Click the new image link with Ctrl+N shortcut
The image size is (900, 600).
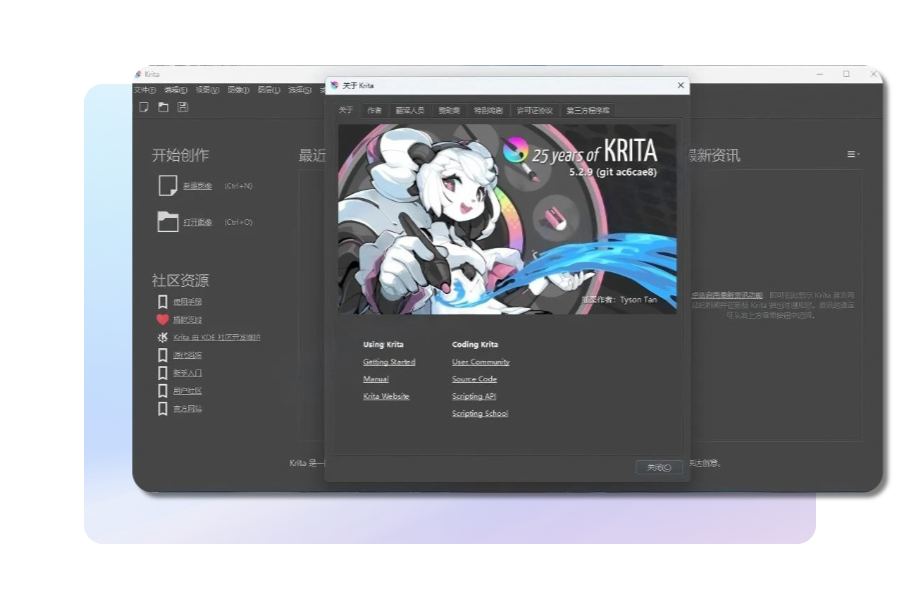coord(197,186)
